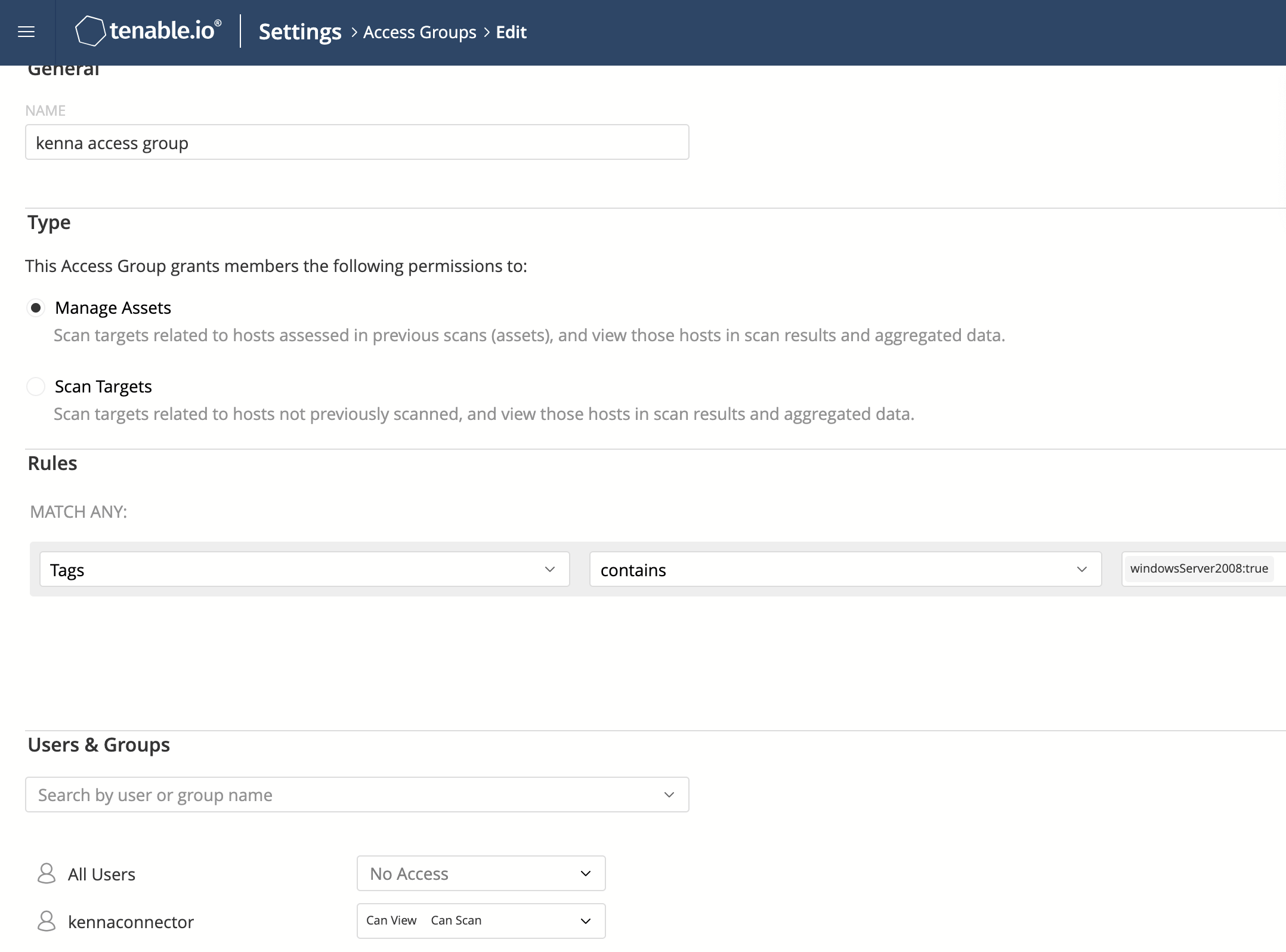
Task: Click the Rules section heading
Action: 52,463
